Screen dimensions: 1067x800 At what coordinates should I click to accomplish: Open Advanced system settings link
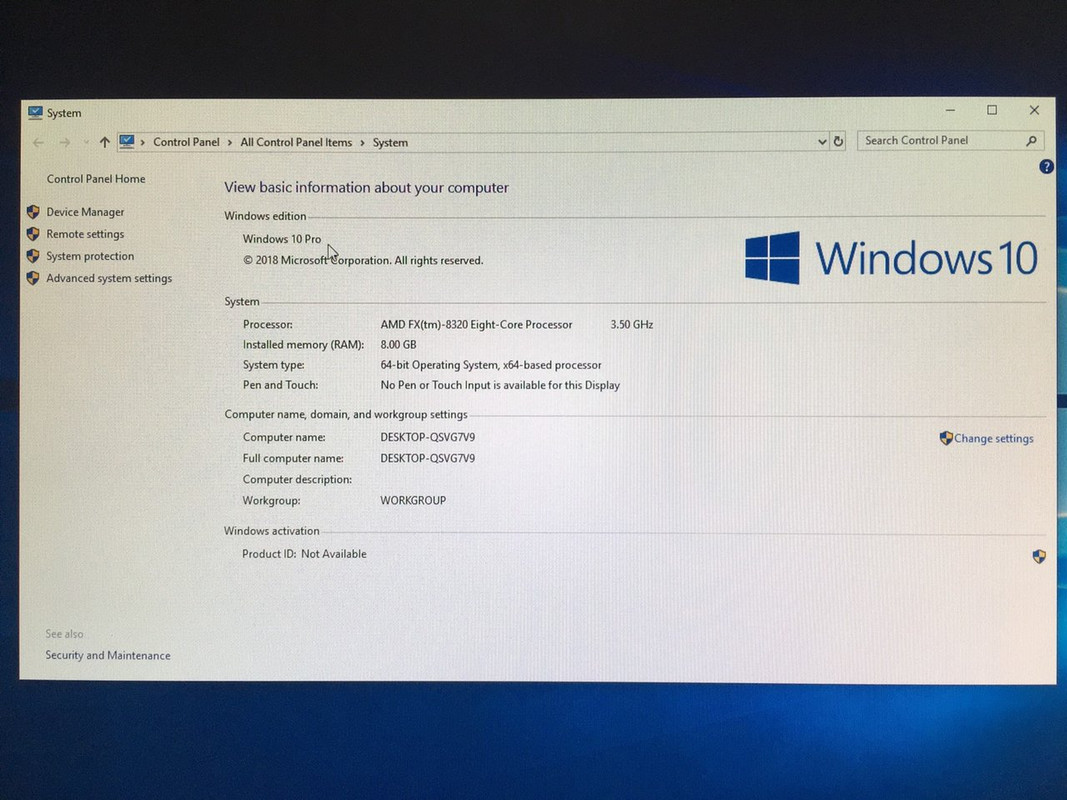(x=109, y=278)
